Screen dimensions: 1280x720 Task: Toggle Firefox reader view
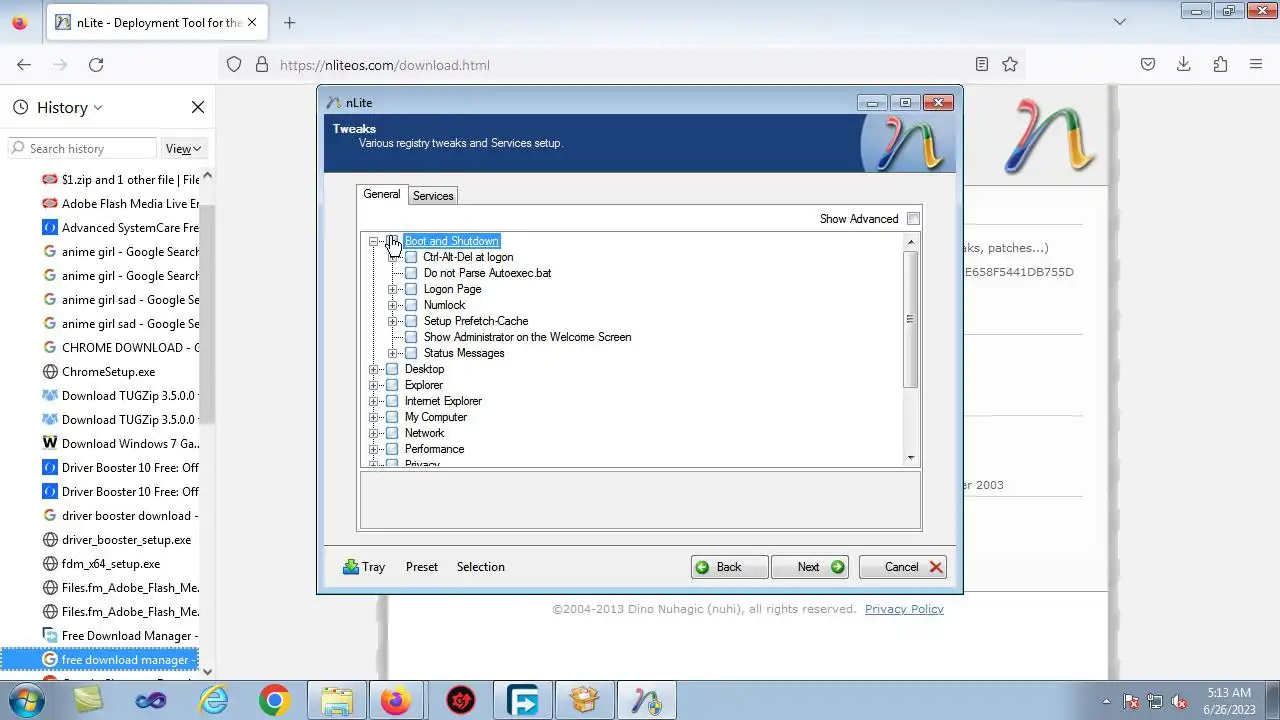click(982, 64)
